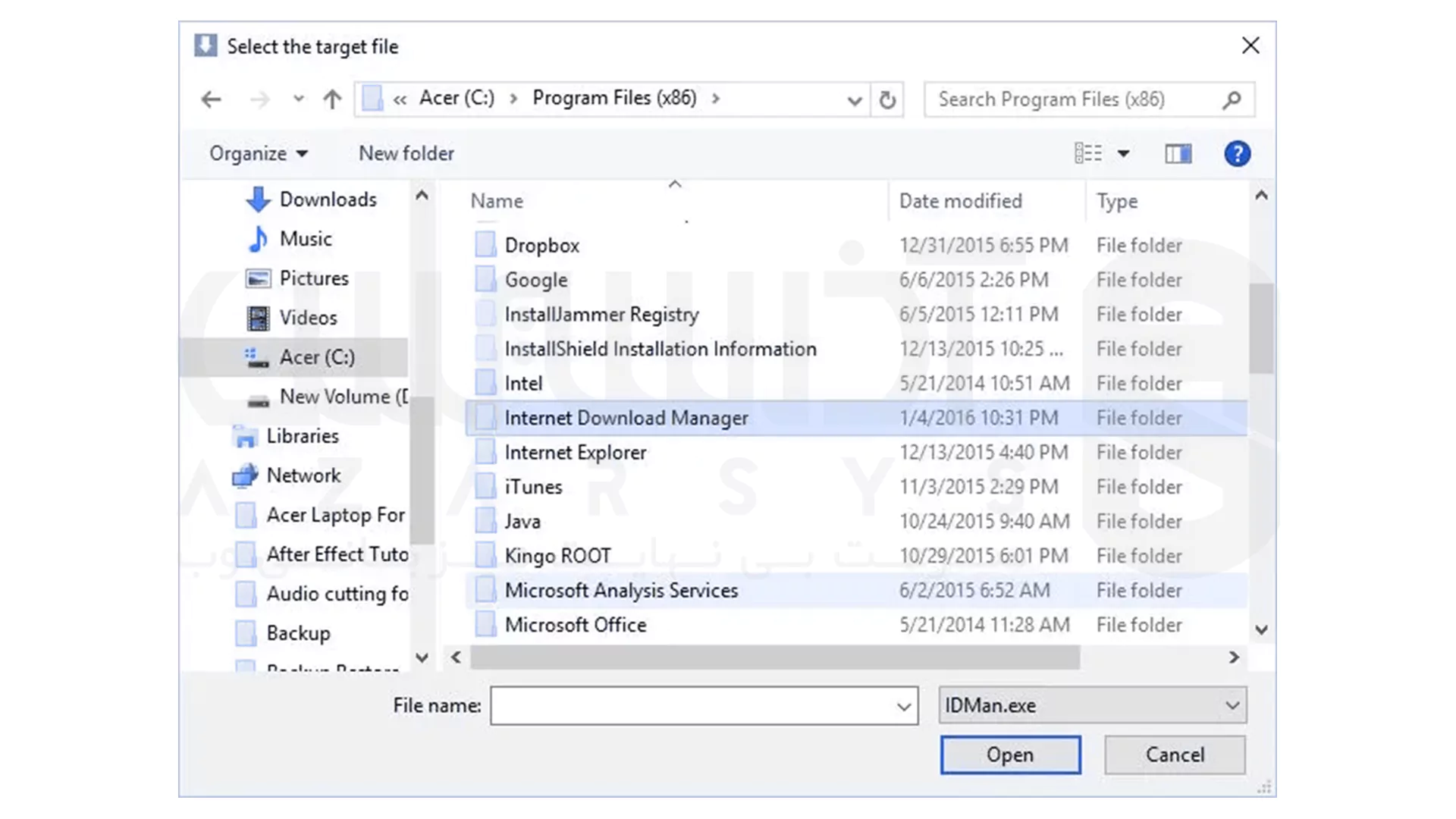Close the Select the target file dialog
This screenshot has width=1456, height=819.
(x=1250, y=46)
